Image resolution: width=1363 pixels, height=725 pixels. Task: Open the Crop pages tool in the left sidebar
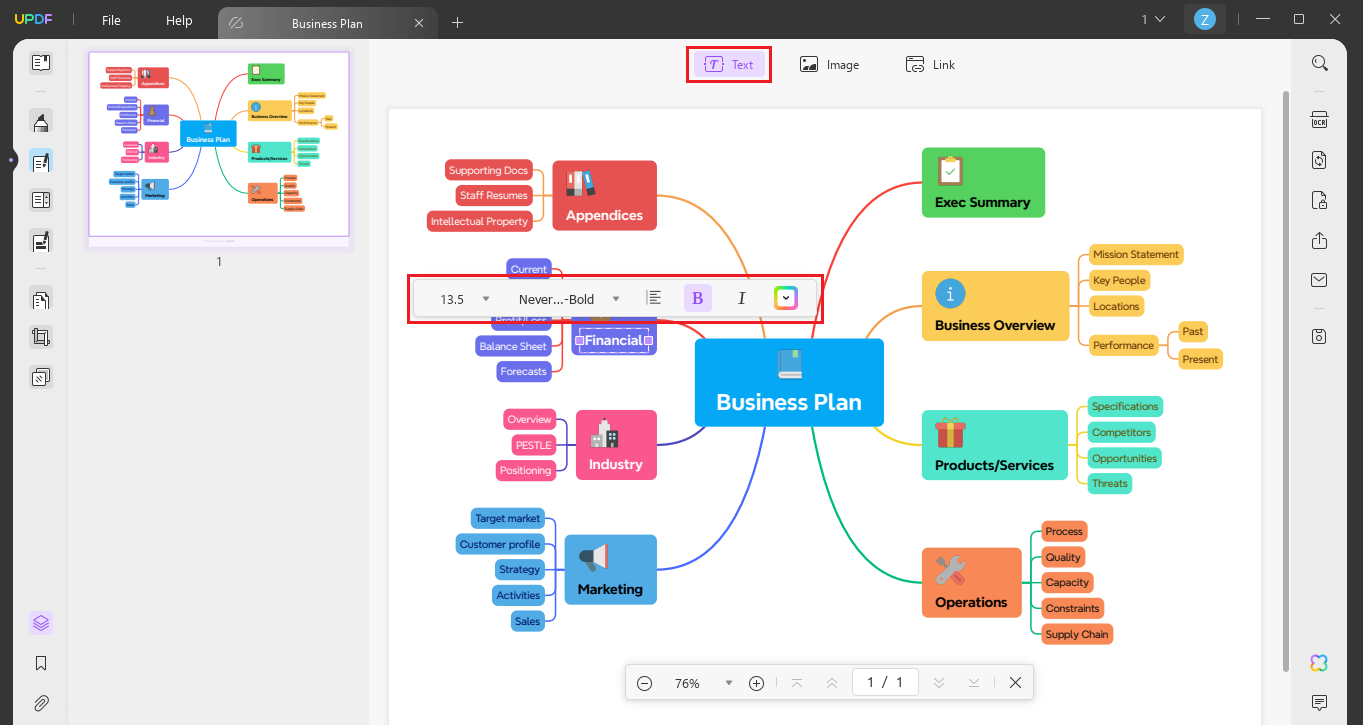[41, 337]
